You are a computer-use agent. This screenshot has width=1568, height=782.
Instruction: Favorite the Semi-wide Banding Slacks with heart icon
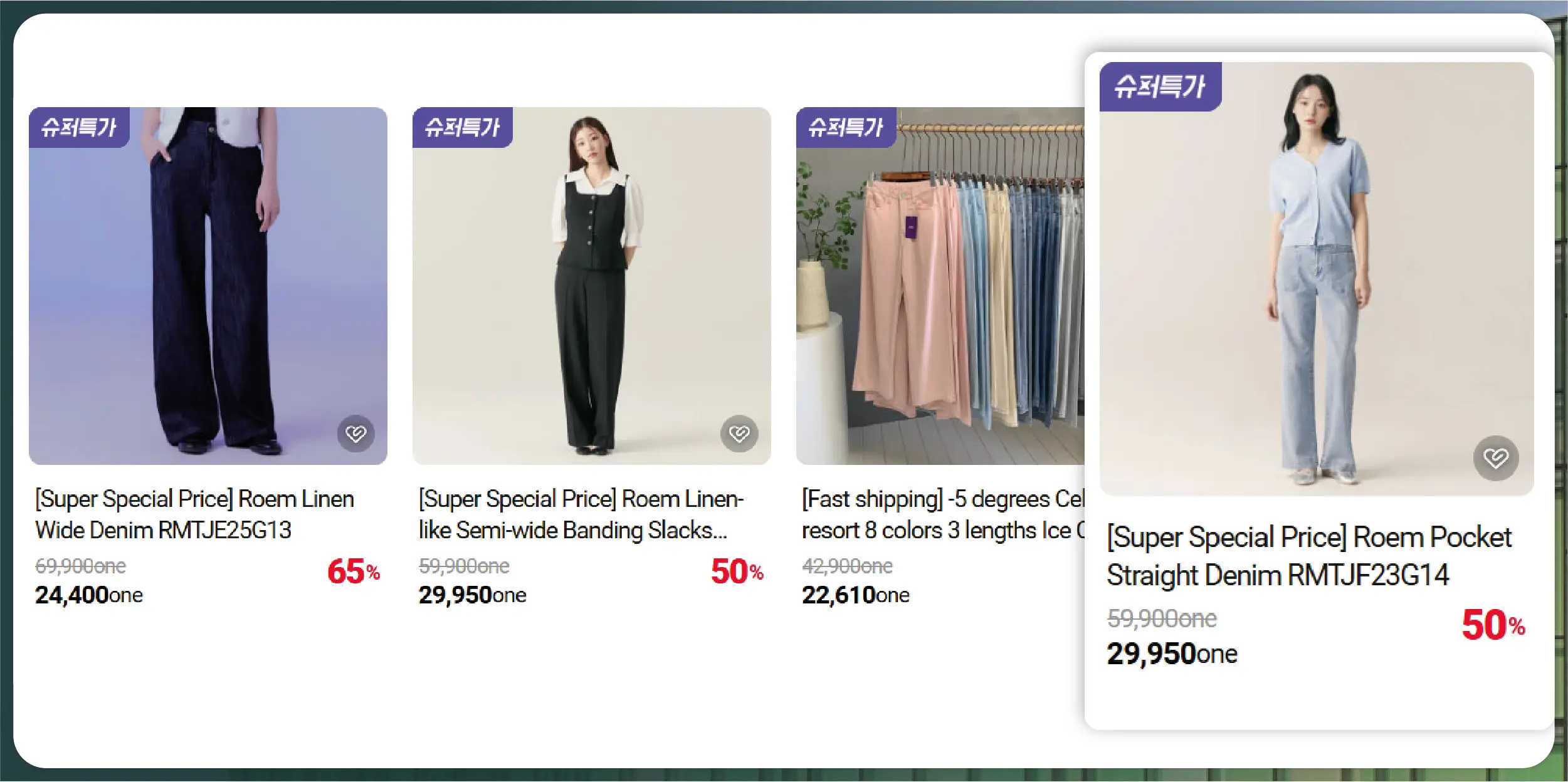point(739,434)
